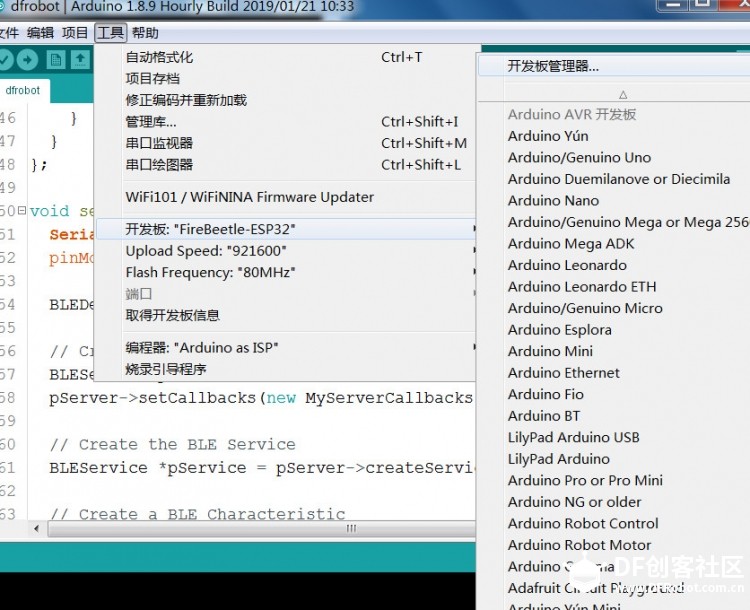Choose 烧录引导程序 menu entry
Screen dimensions: 750x610
click(x=286, y=369)
